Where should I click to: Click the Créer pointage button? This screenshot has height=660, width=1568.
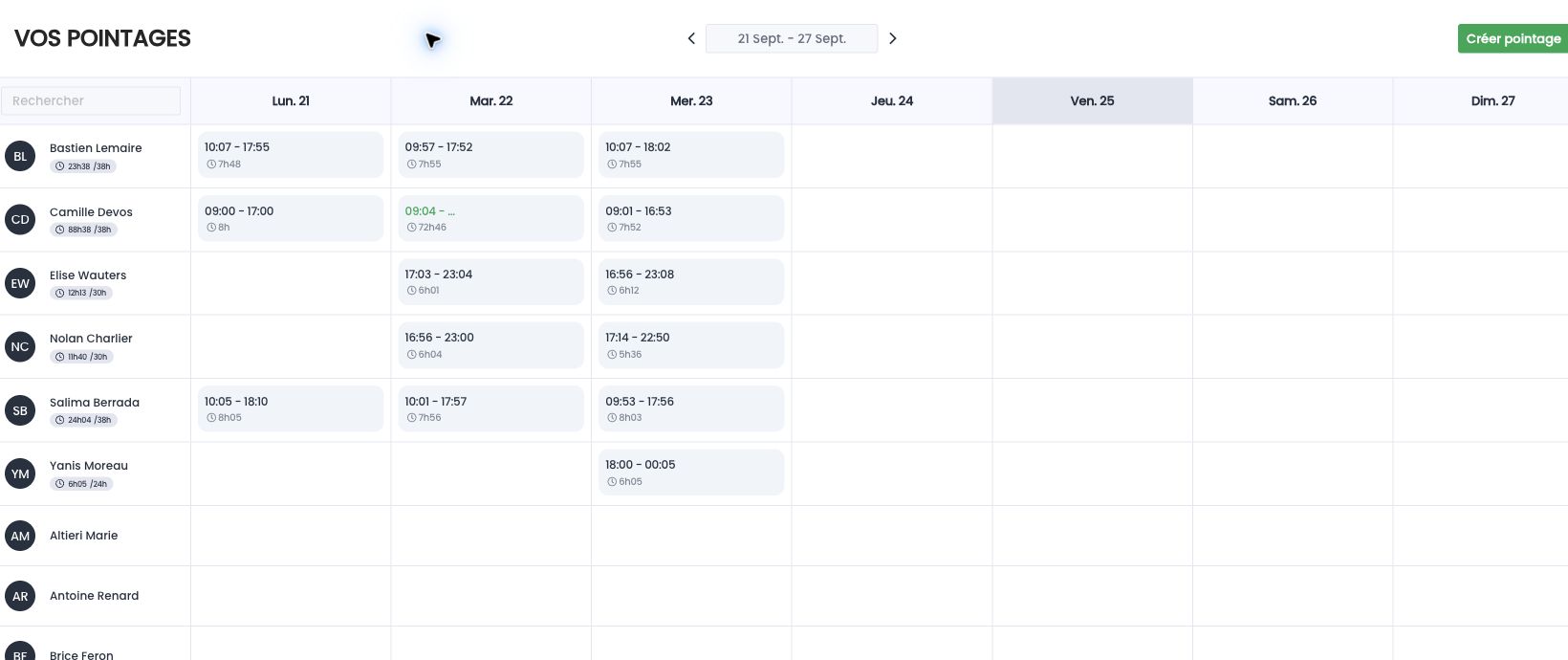pyautogui.click(x=1513, y=38)
